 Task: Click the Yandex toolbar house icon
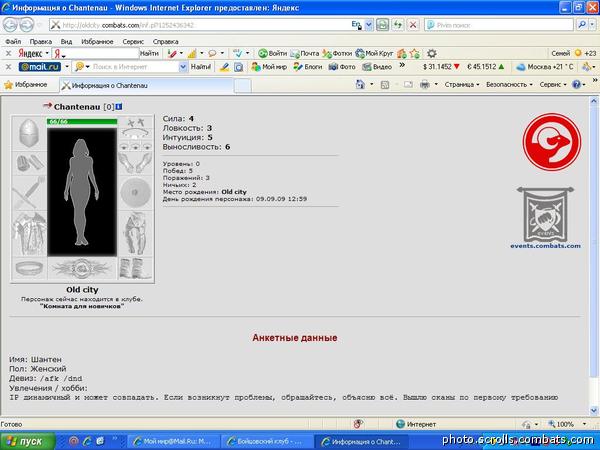click(402, 54)
